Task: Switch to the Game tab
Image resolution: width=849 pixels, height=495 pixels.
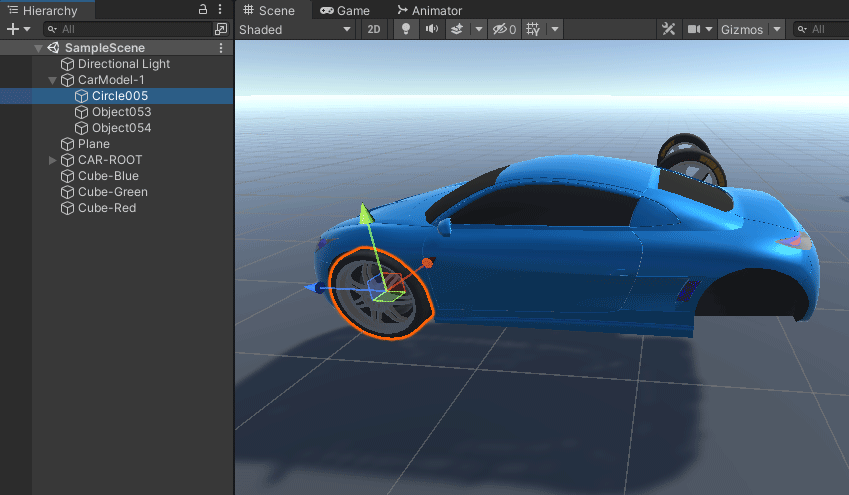Action: click(345, 10)
